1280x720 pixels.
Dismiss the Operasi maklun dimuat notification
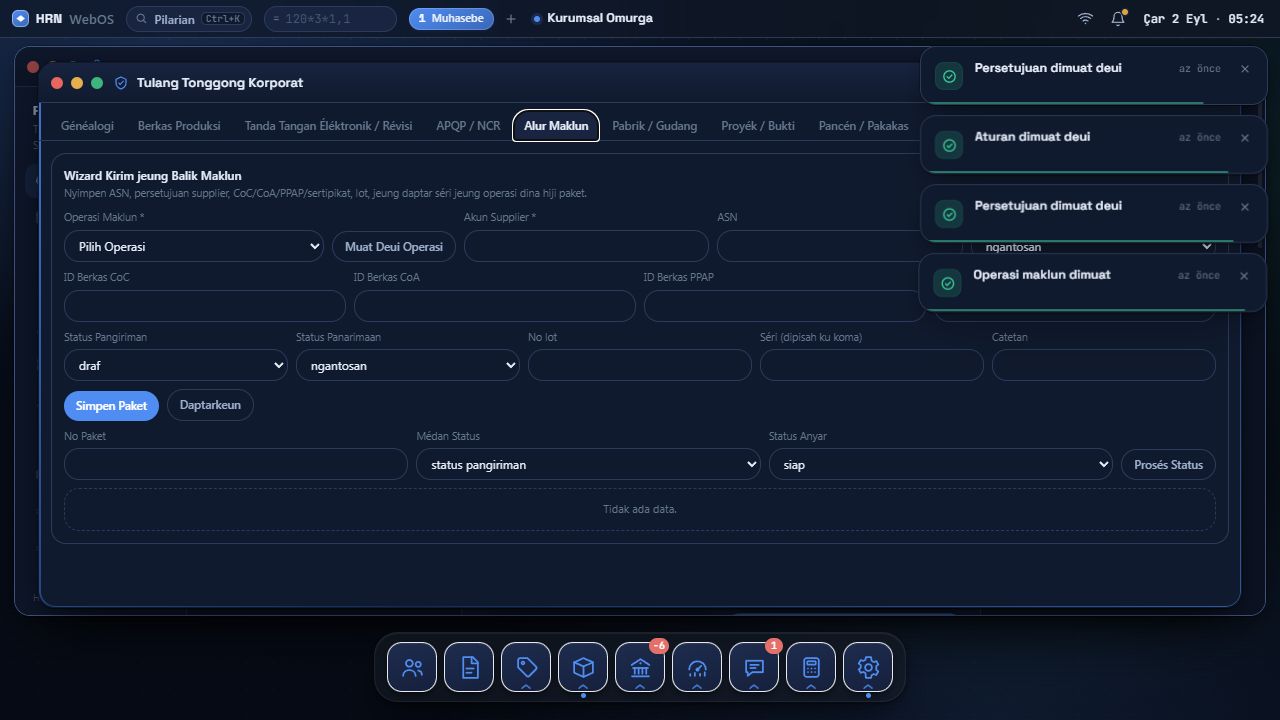(1244, 275)
